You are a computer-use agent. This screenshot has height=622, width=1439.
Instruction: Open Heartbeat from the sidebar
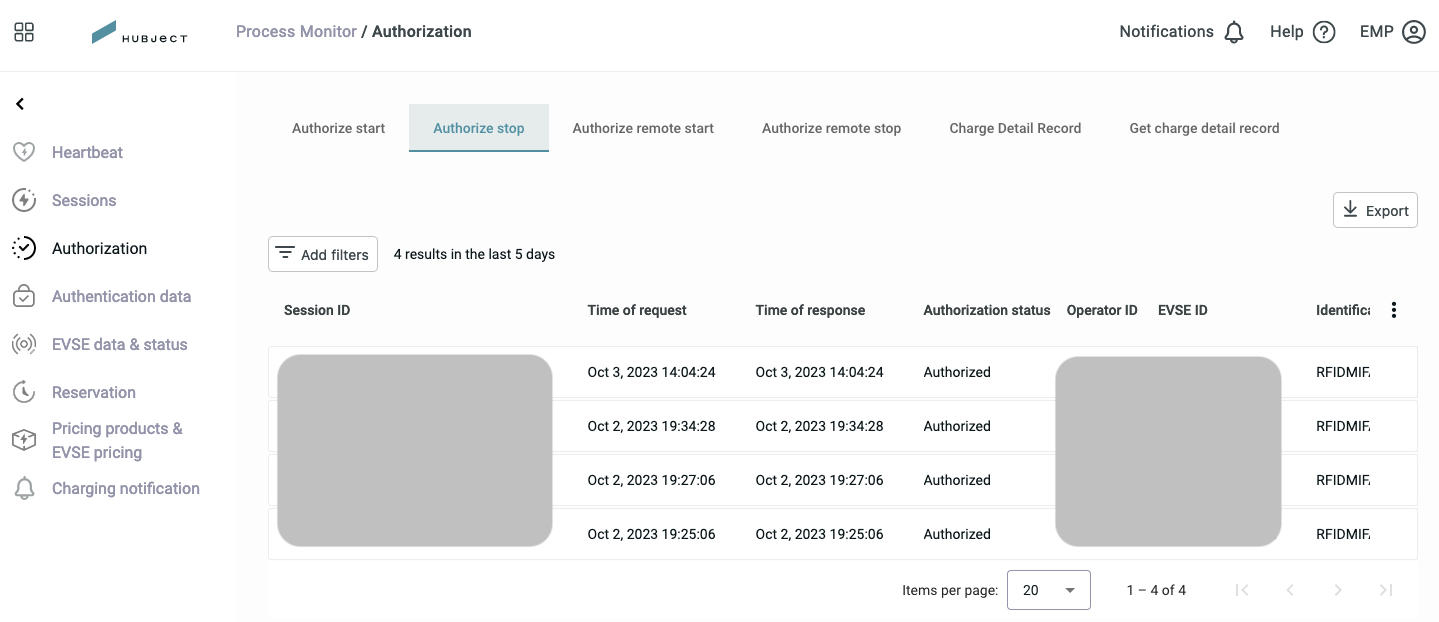tap(87, 152)
